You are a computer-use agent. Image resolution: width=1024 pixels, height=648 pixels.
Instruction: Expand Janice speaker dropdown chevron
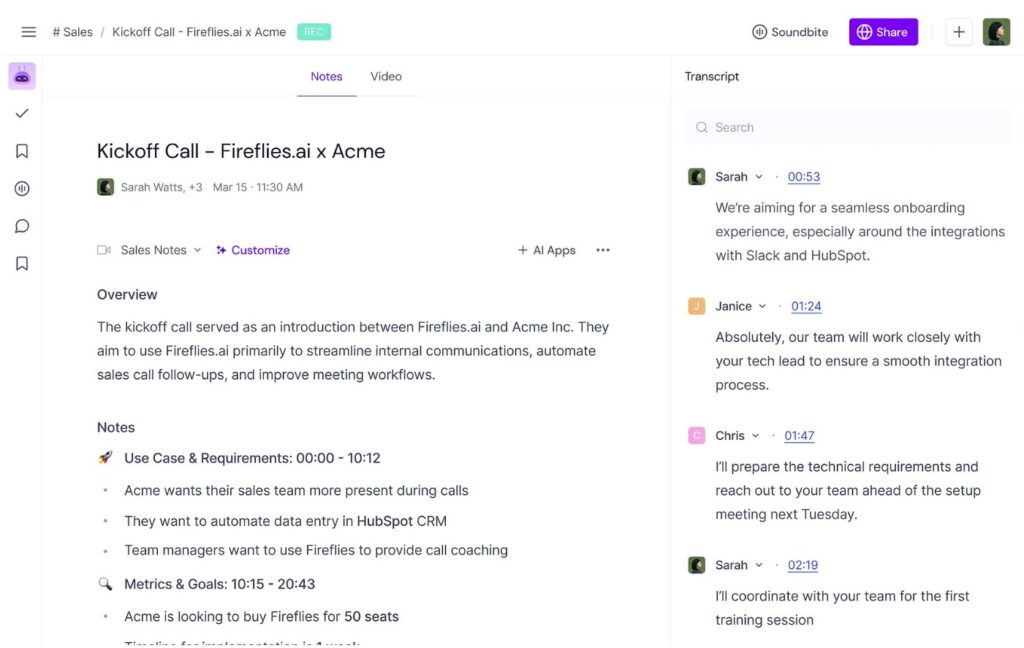tap(762, 306)
